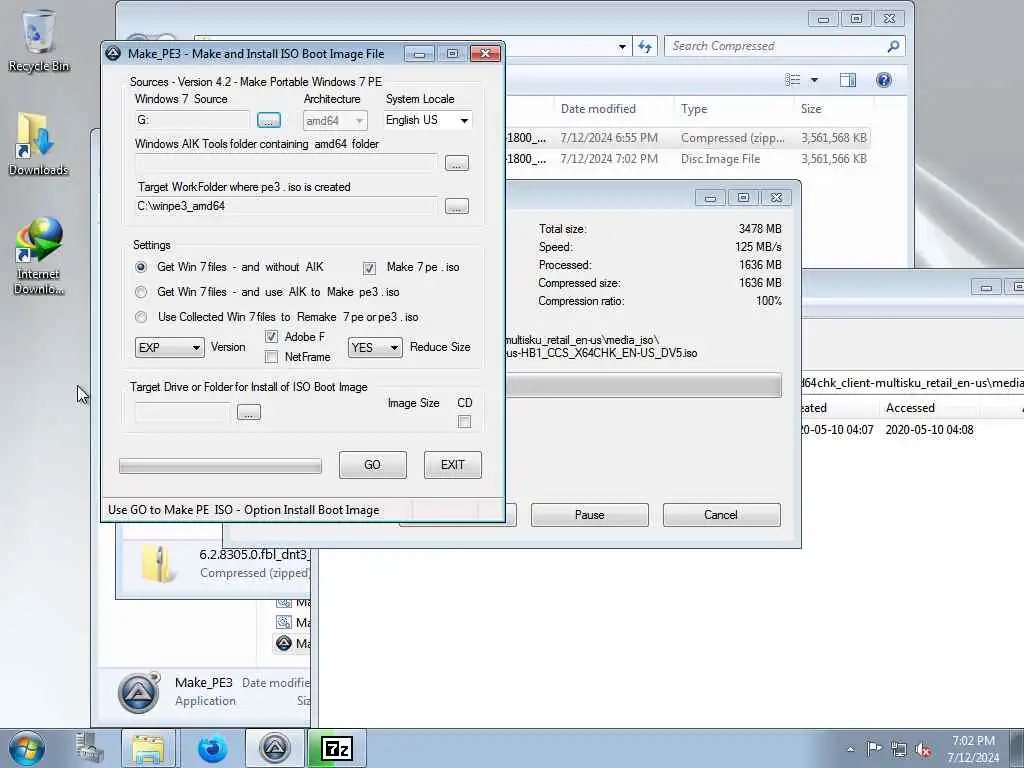Open the YES Reduce Size dropdown
The image size is (1024, 768).
point(375,347)
